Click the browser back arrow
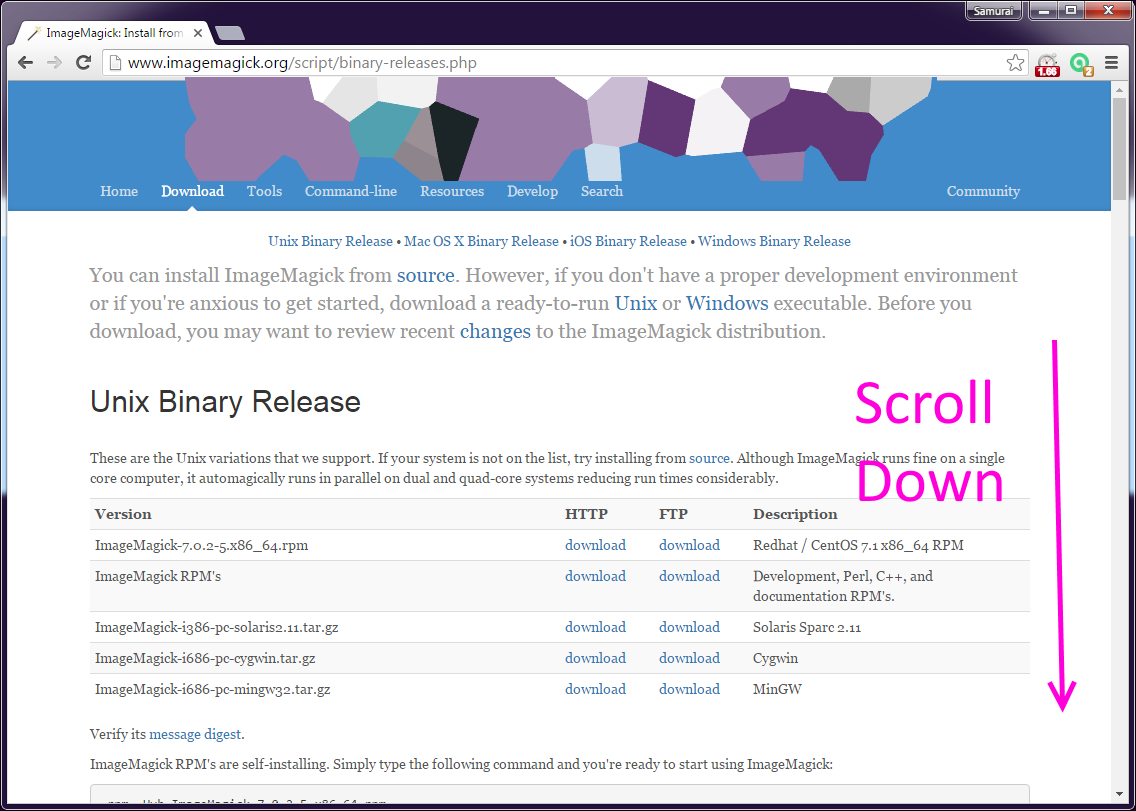Image resolution: width=1136 pixels, height=811 pixels. 26,62
